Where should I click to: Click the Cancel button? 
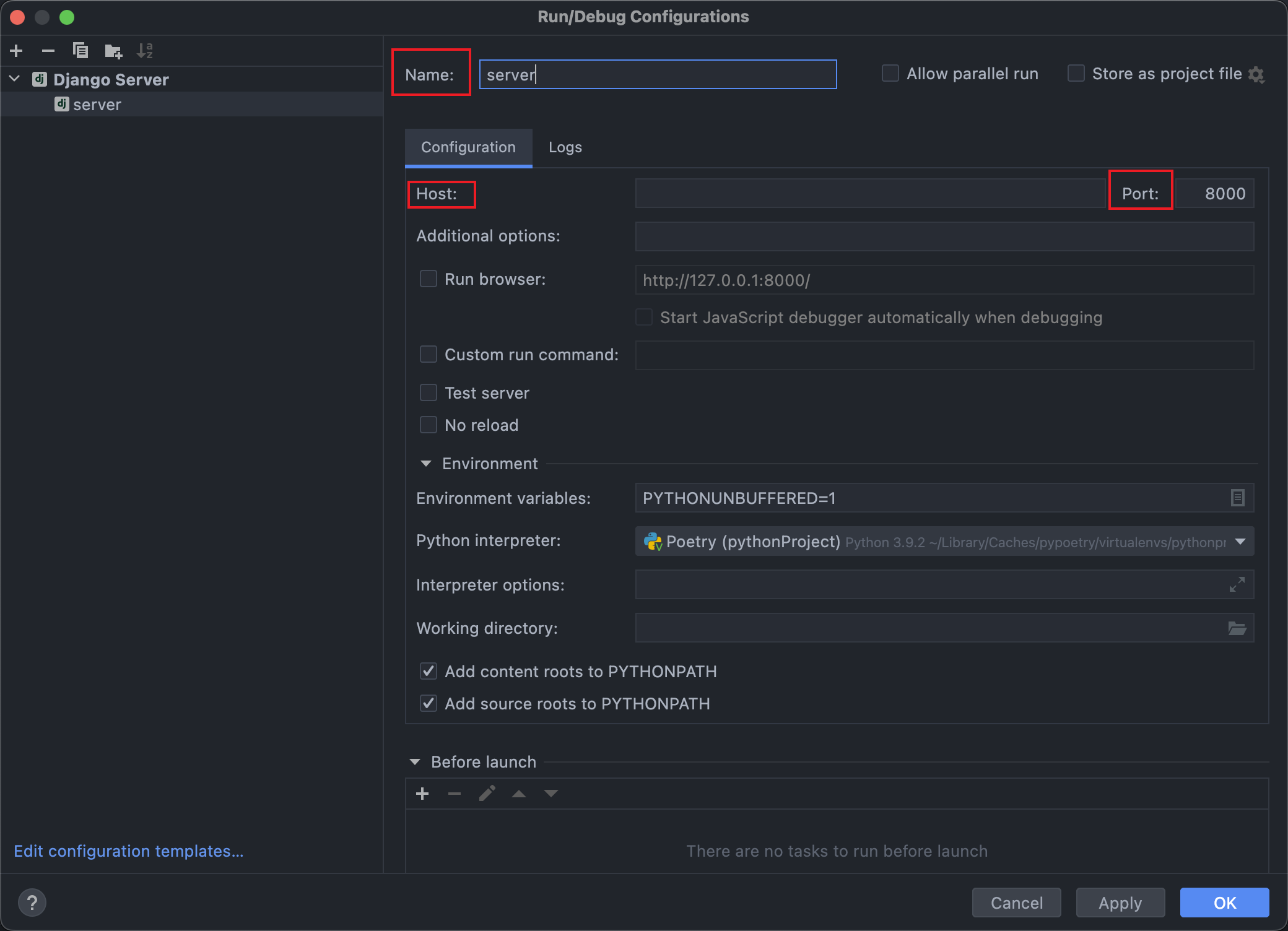click(1017, 903)
